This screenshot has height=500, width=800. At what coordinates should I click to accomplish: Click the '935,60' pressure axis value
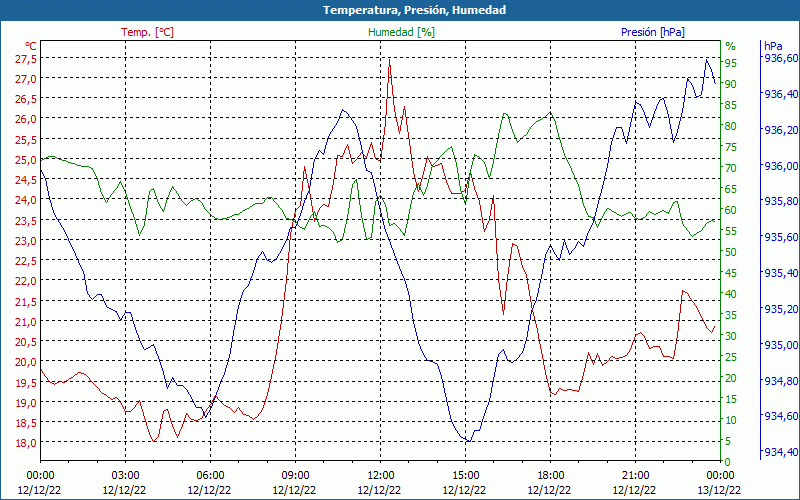[x=780, y=237]
